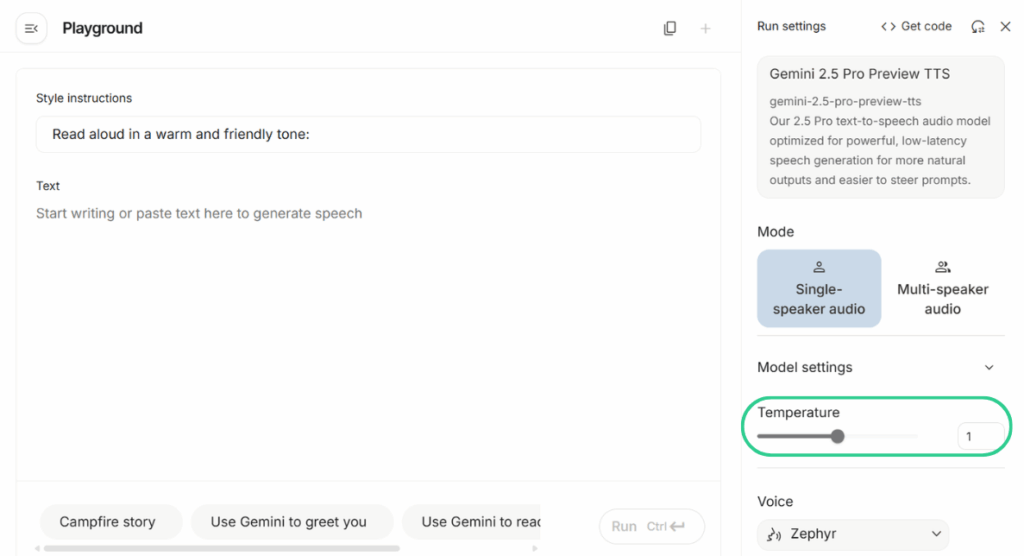1024x556 pixels.
Task: Select the Use Gemini to greet you chip
Action: pos(289,522)
